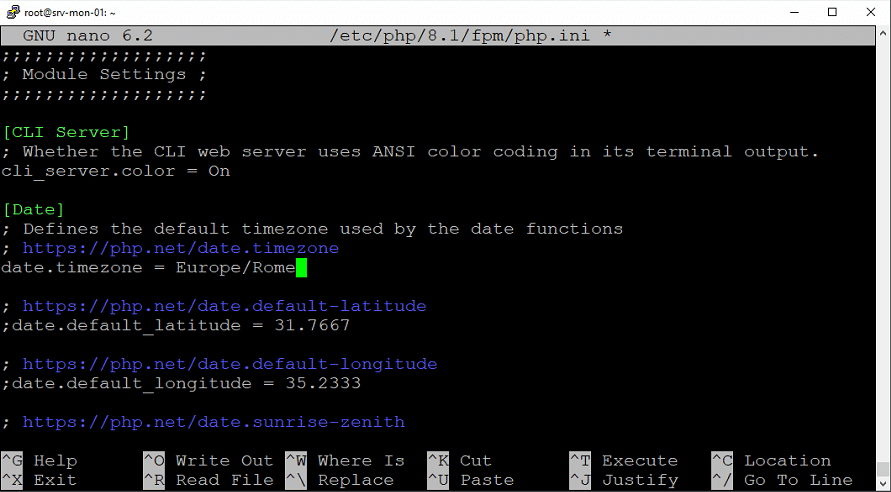Click the scrollbar up arrow

pos(882,34)
